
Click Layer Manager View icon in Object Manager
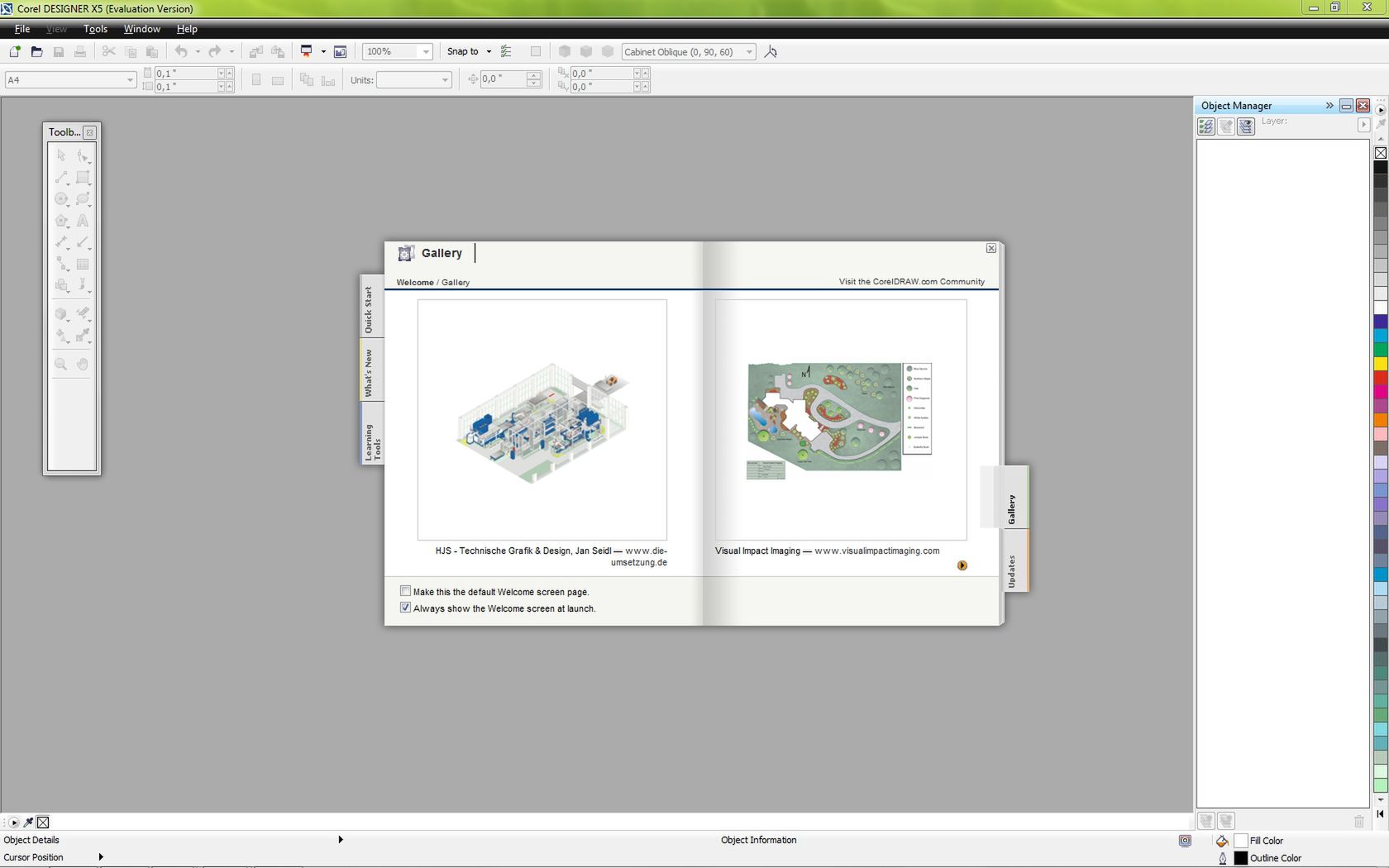[x=1246, y=126]
